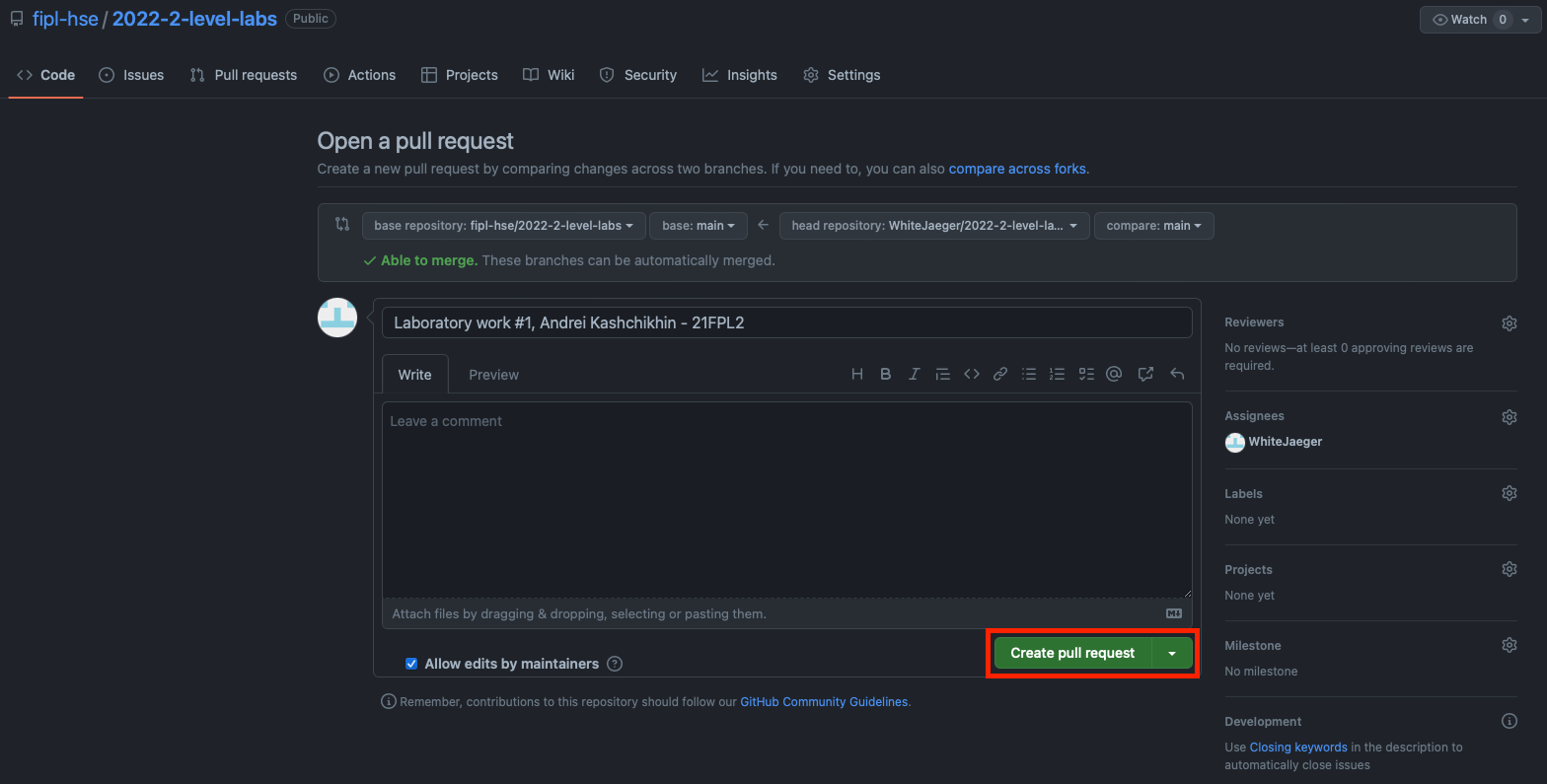Click help icon beside Allow edits
The image size is (1547, 784).
(615, 664)
